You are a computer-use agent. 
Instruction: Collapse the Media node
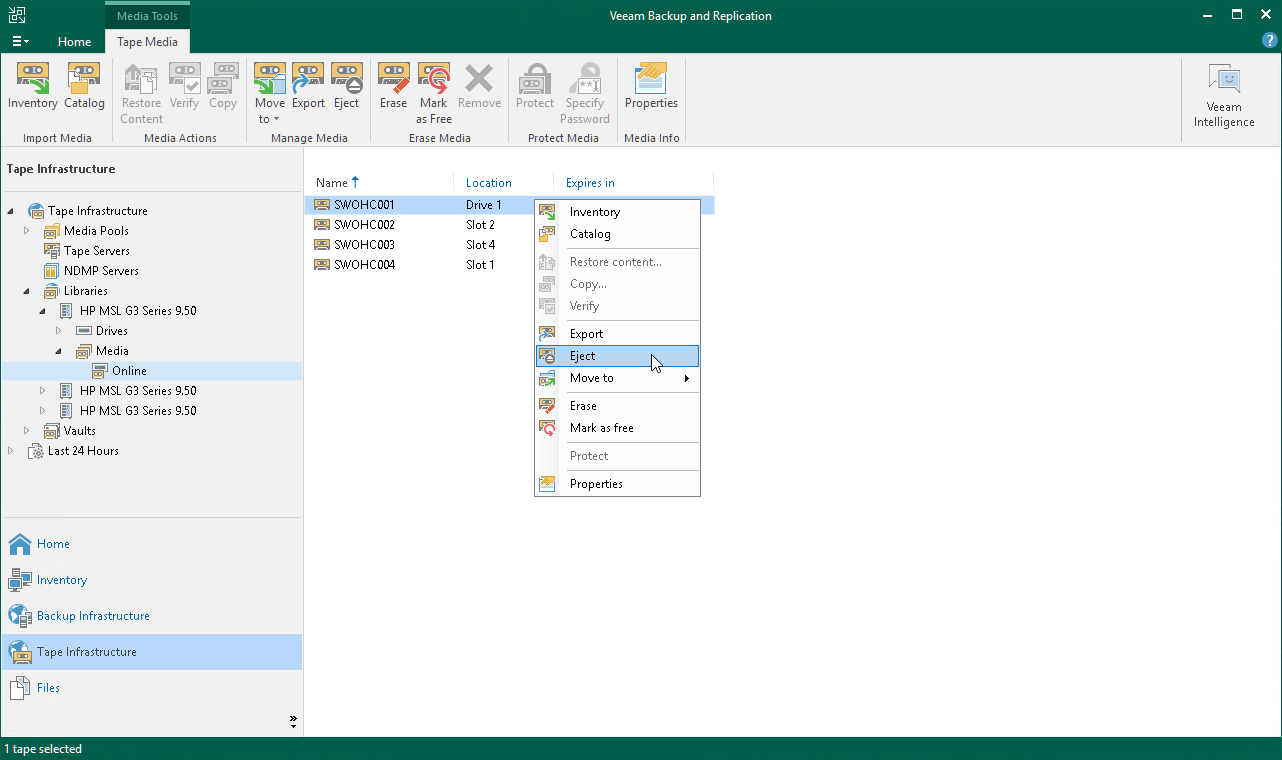pyautogui.click(x=59, y=351)
